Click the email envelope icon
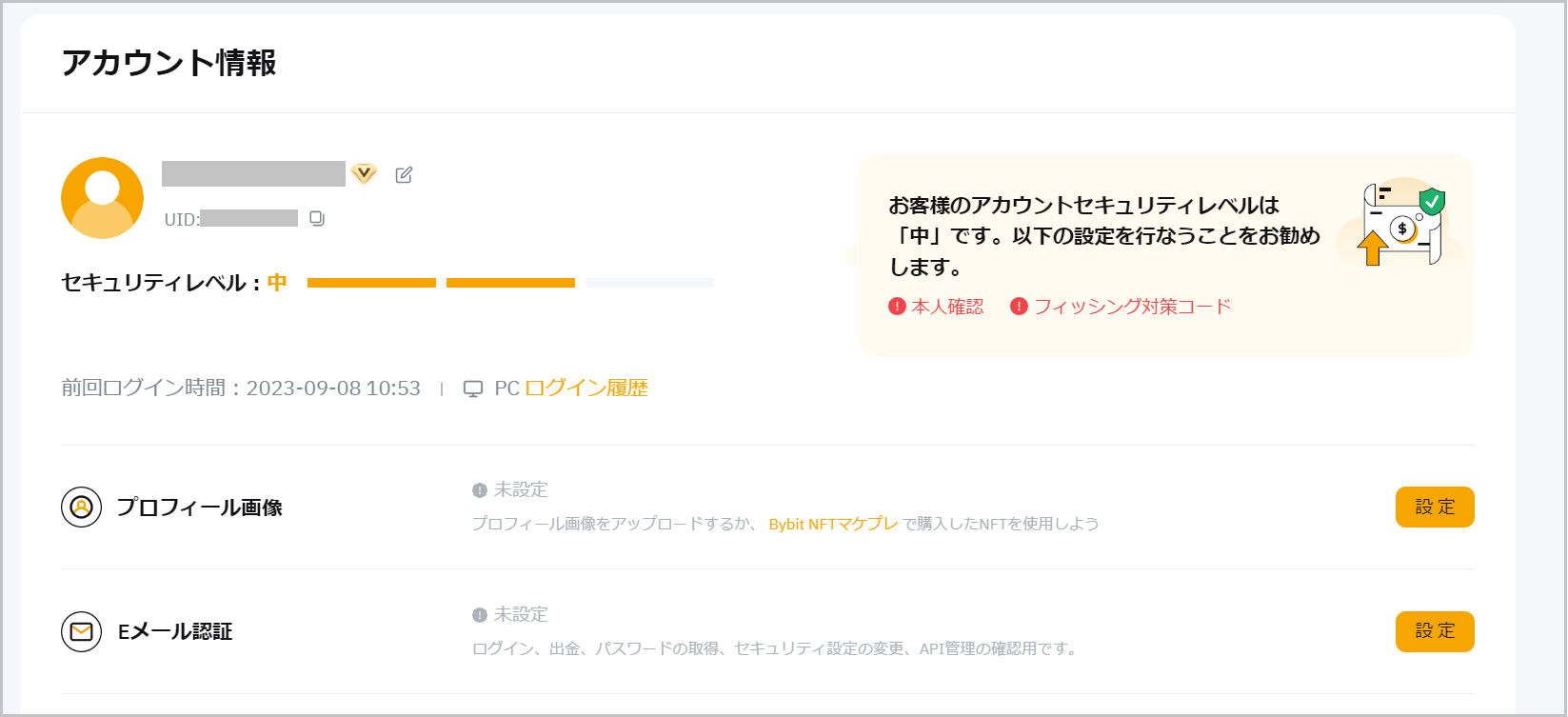Viewport: 1568px width, 717px height. click(81, 631)
